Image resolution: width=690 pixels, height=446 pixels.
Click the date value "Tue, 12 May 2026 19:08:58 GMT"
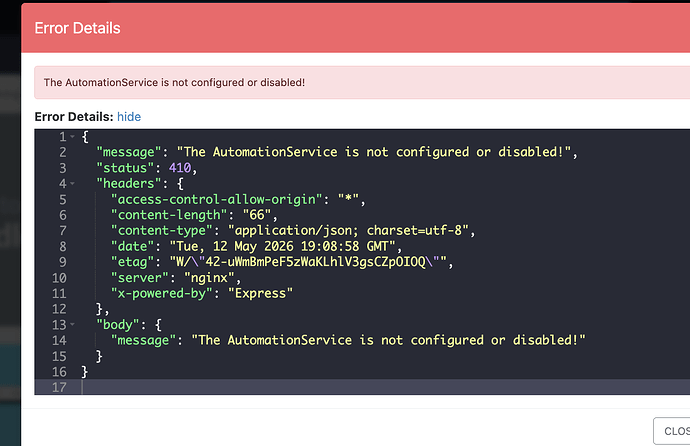(283, 246)
